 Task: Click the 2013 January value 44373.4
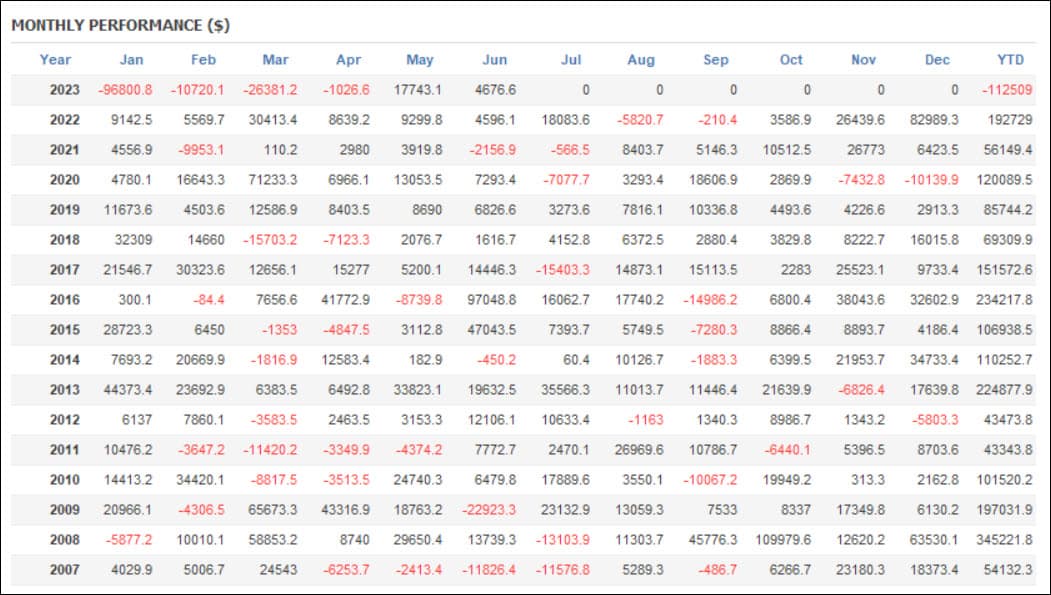click(x=127, y=389)
